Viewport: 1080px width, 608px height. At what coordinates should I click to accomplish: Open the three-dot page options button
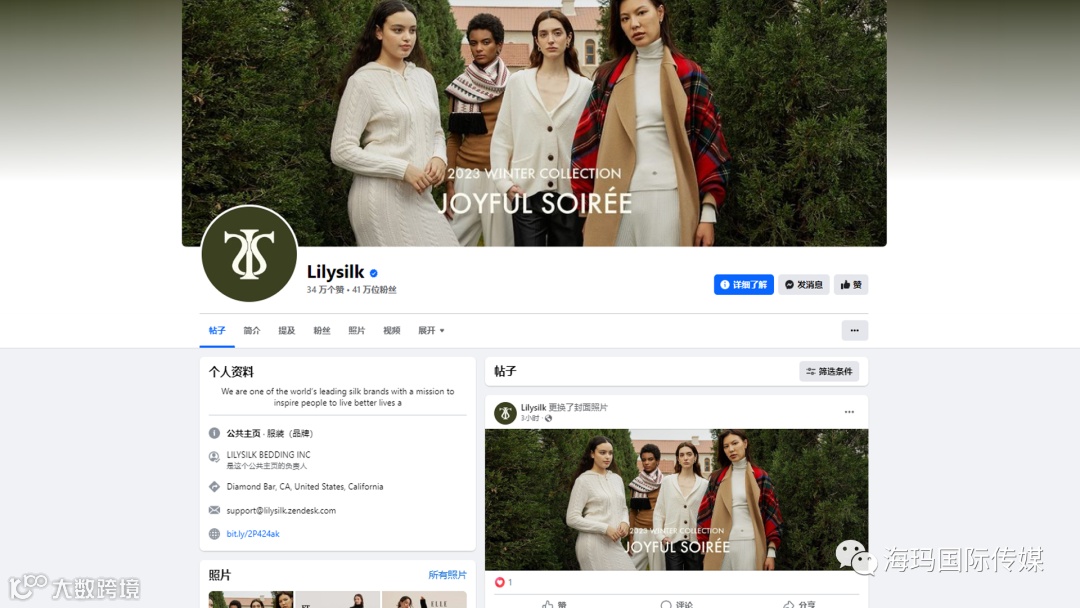(x=854, y=331)
